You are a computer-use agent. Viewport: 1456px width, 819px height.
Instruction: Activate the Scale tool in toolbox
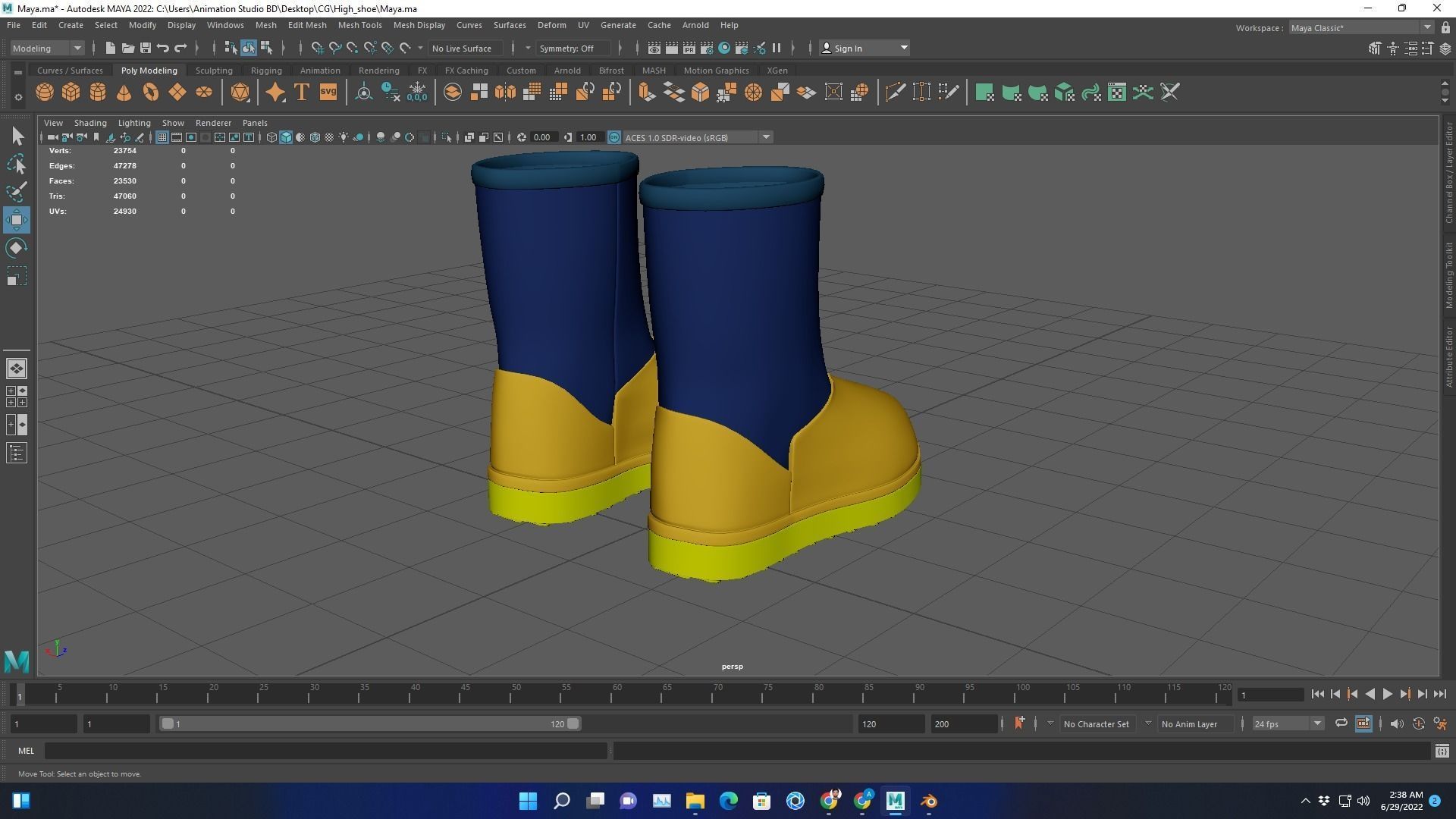coord(17,276)
